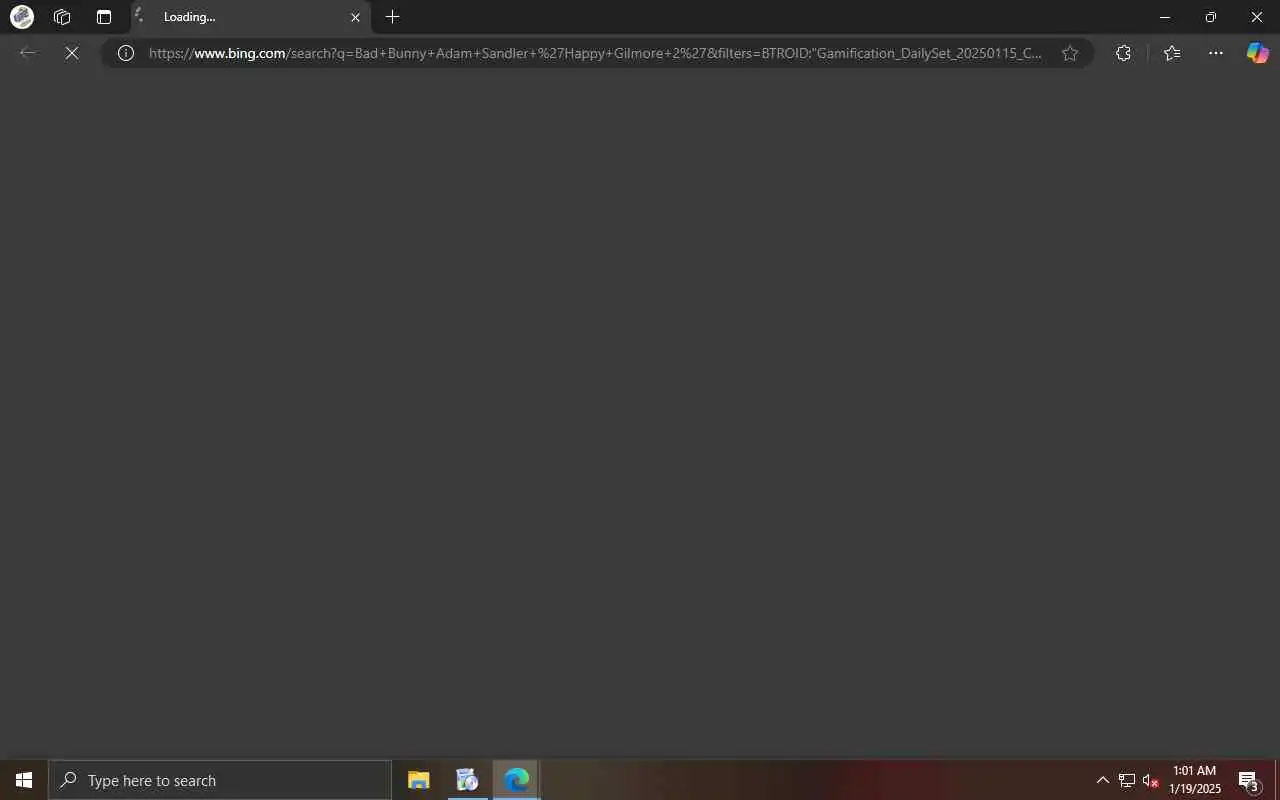Go back with the back arrow
This screenshot has width=1280, height=800.
(28, 53)
